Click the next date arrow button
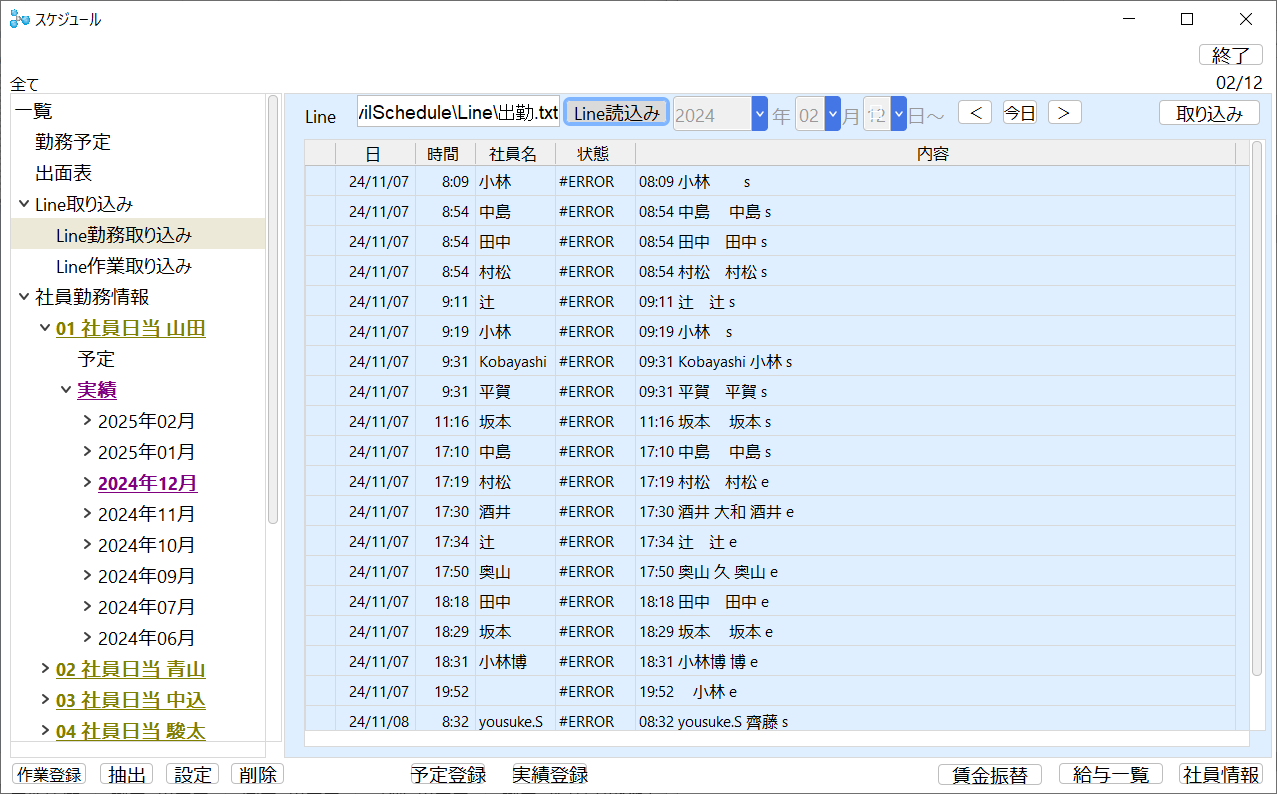Viewport: 1277px width, 794px height. pyautogui.click(x=1064, y=113)
